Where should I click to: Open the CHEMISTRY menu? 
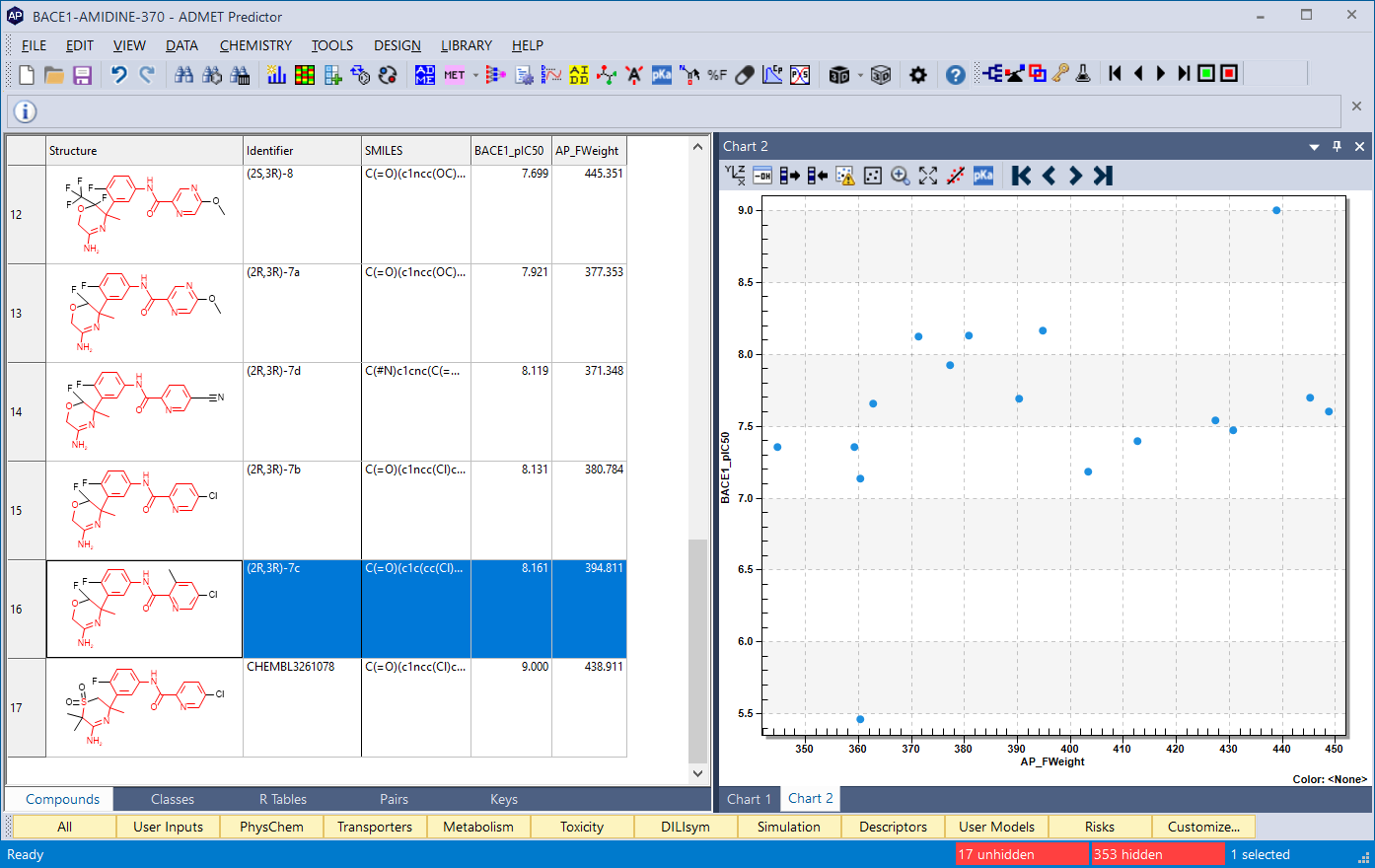tap(255, 45)
